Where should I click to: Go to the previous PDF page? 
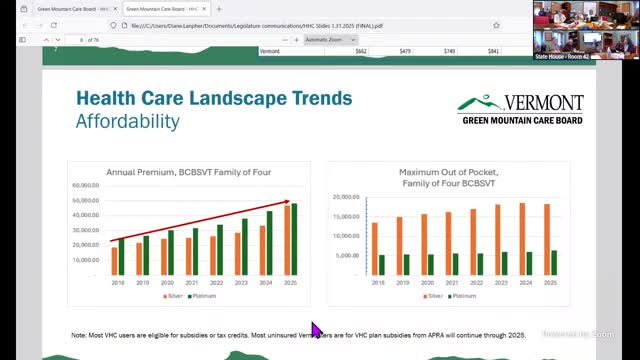click(46, 40)
